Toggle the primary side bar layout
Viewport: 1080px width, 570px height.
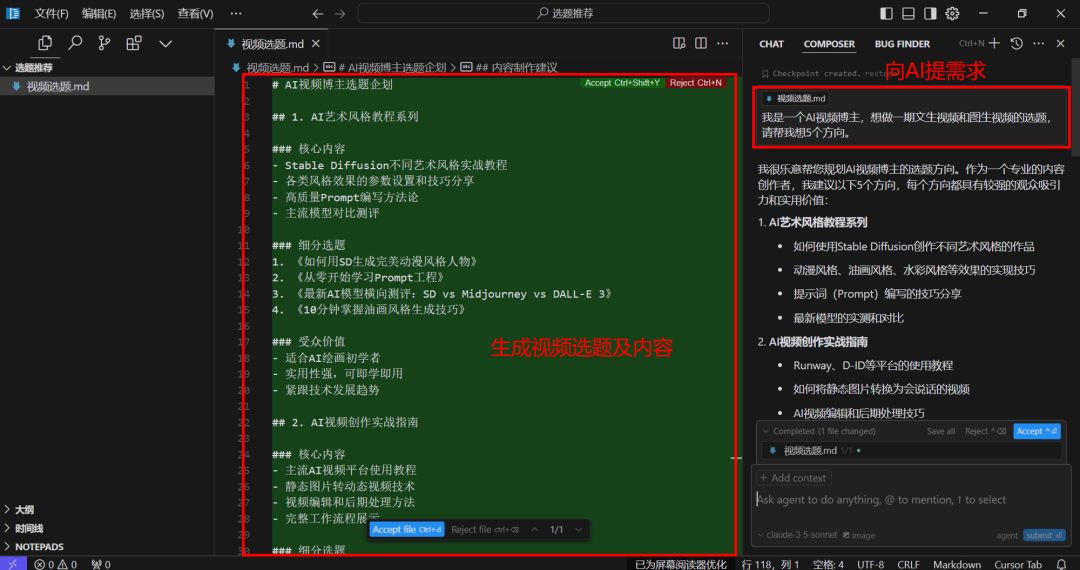[887, 14]
